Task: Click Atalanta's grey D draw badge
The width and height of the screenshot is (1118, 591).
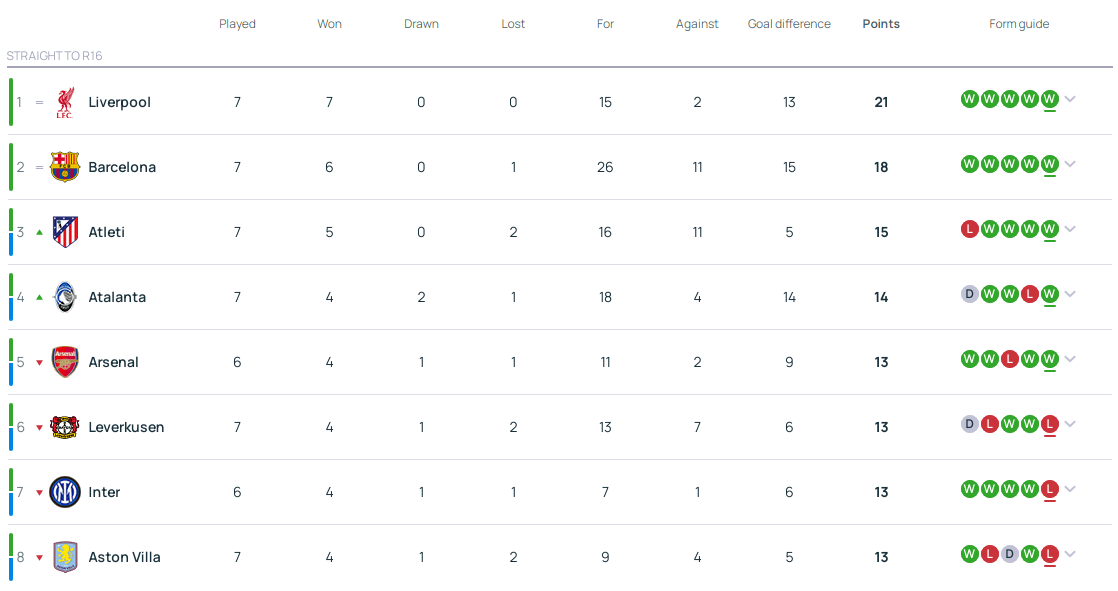Action: [969, 294]
